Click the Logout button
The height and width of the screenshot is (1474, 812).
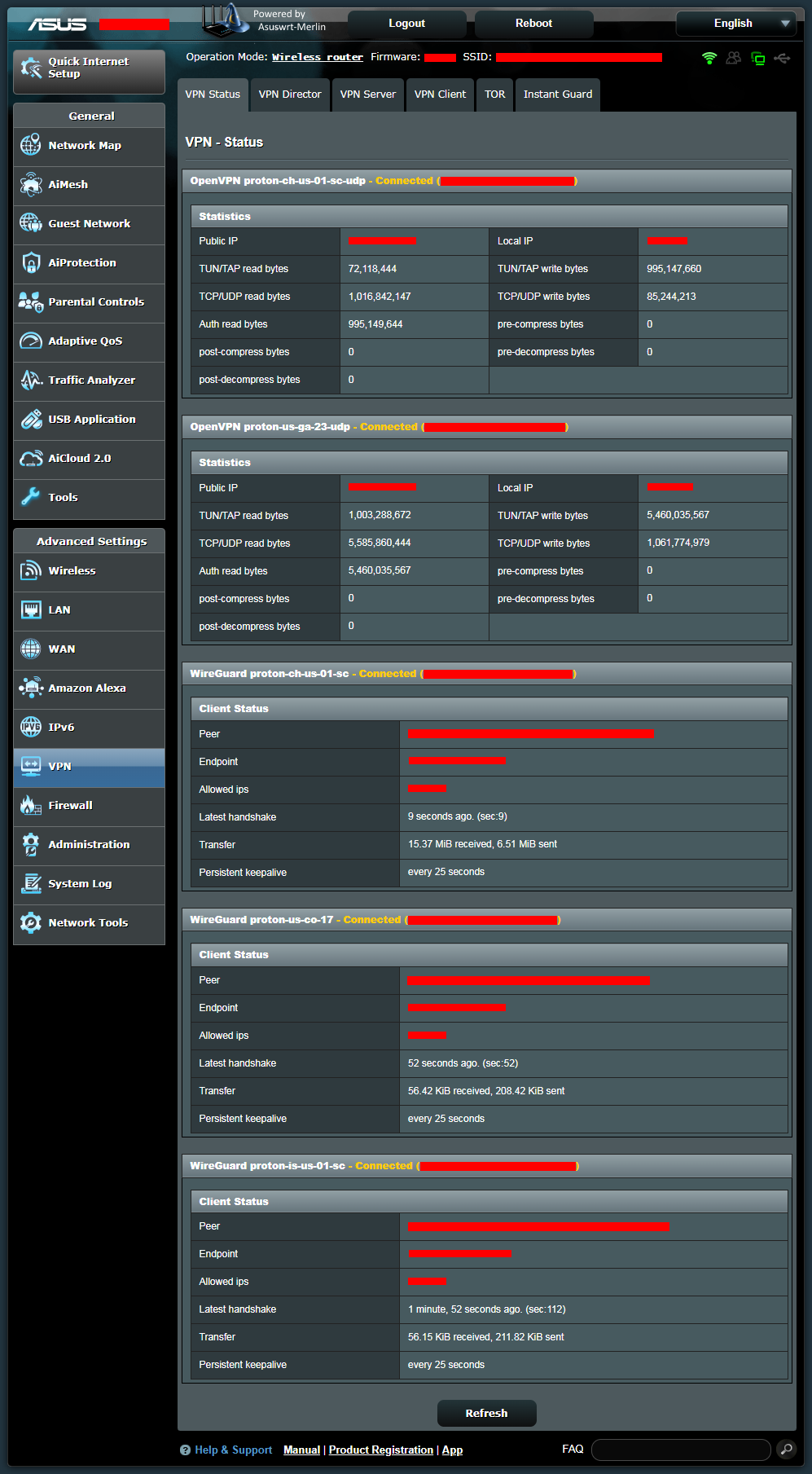coord(406,24)
